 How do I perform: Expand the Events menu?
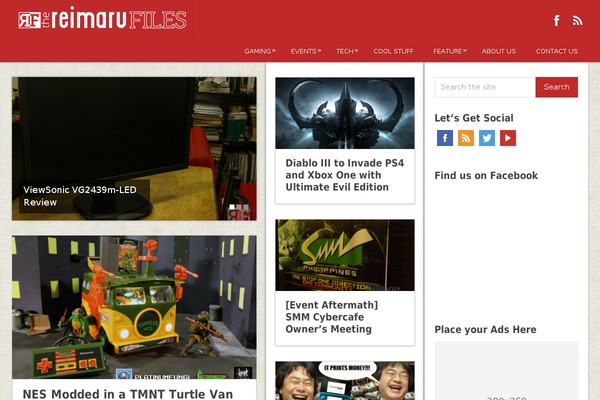coord(305,51)
